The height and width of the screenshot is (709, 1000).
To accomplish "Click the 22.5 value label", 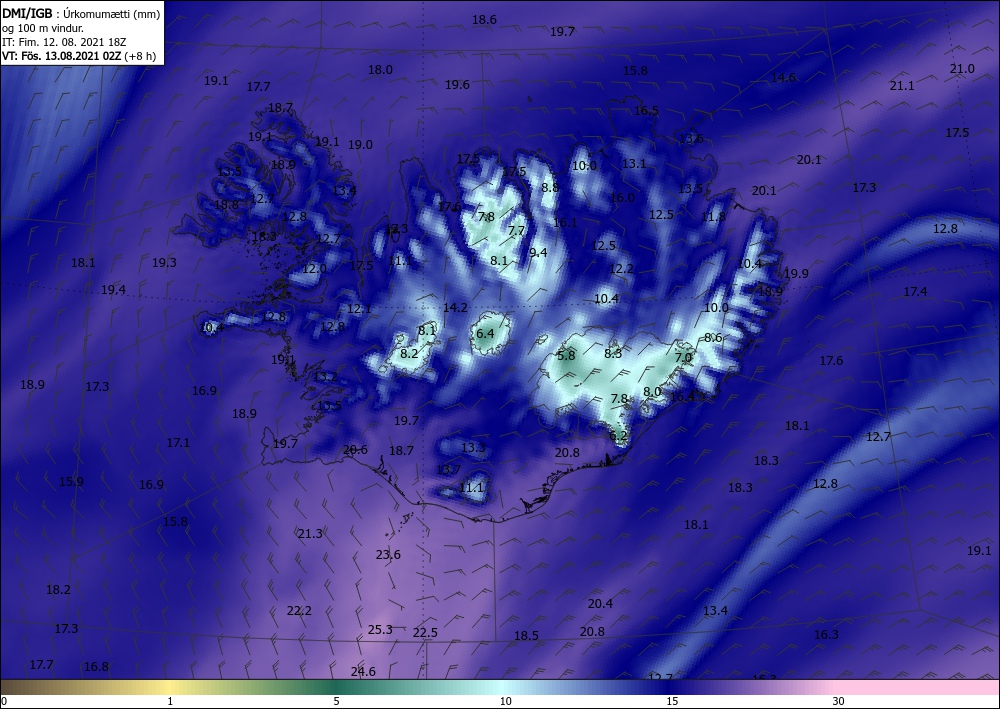I will tap(425, 632).
